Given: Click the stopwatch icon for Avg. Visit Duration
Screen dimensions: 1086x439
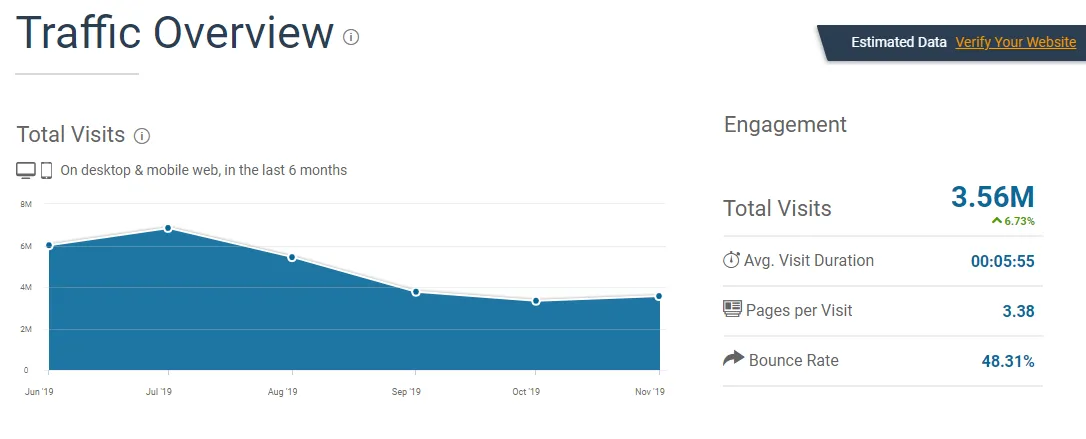Looking at the screenshot, I should [731, 260].
